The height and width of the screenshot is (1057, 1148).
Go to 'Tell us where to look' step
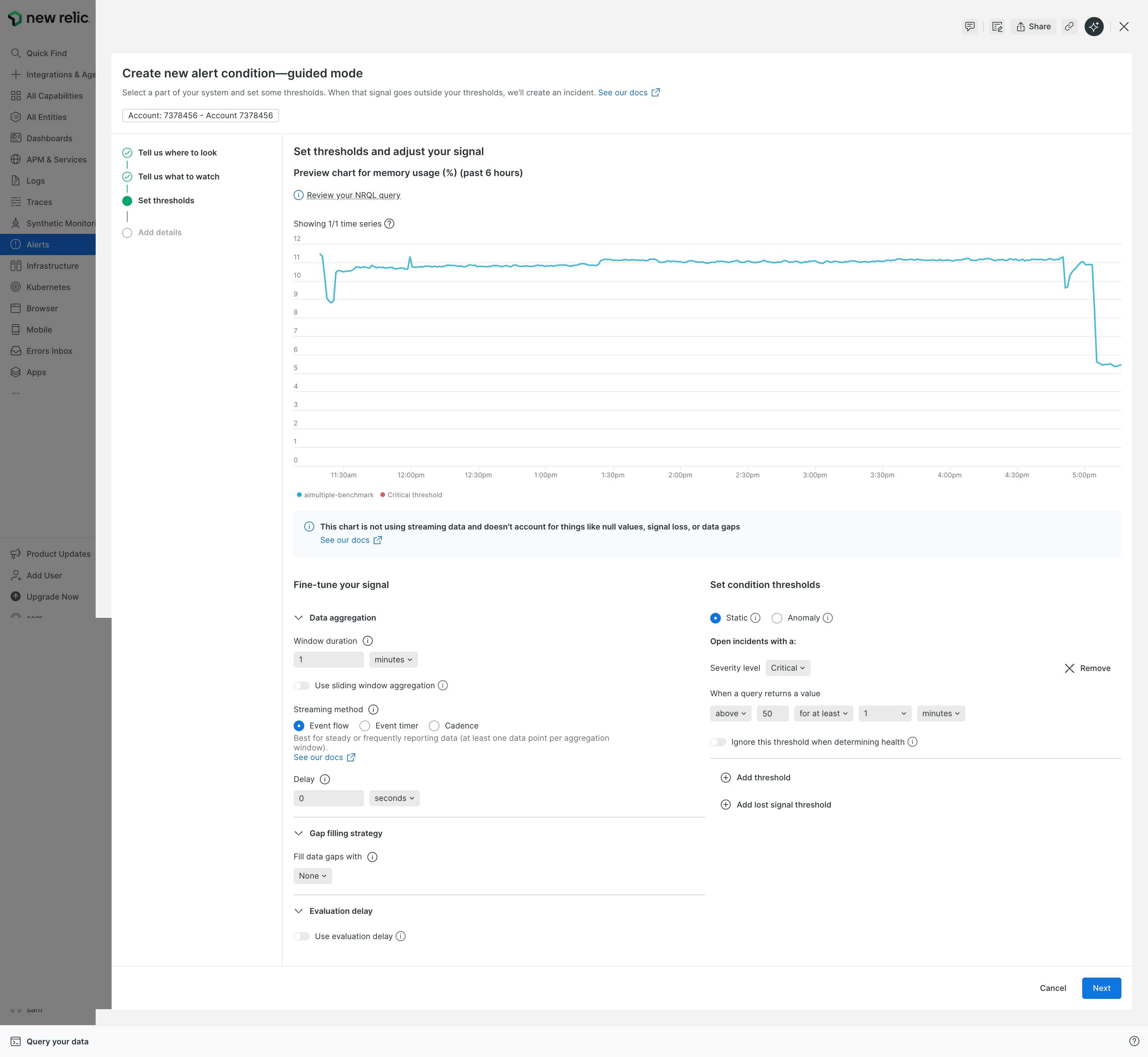point(177,153)
